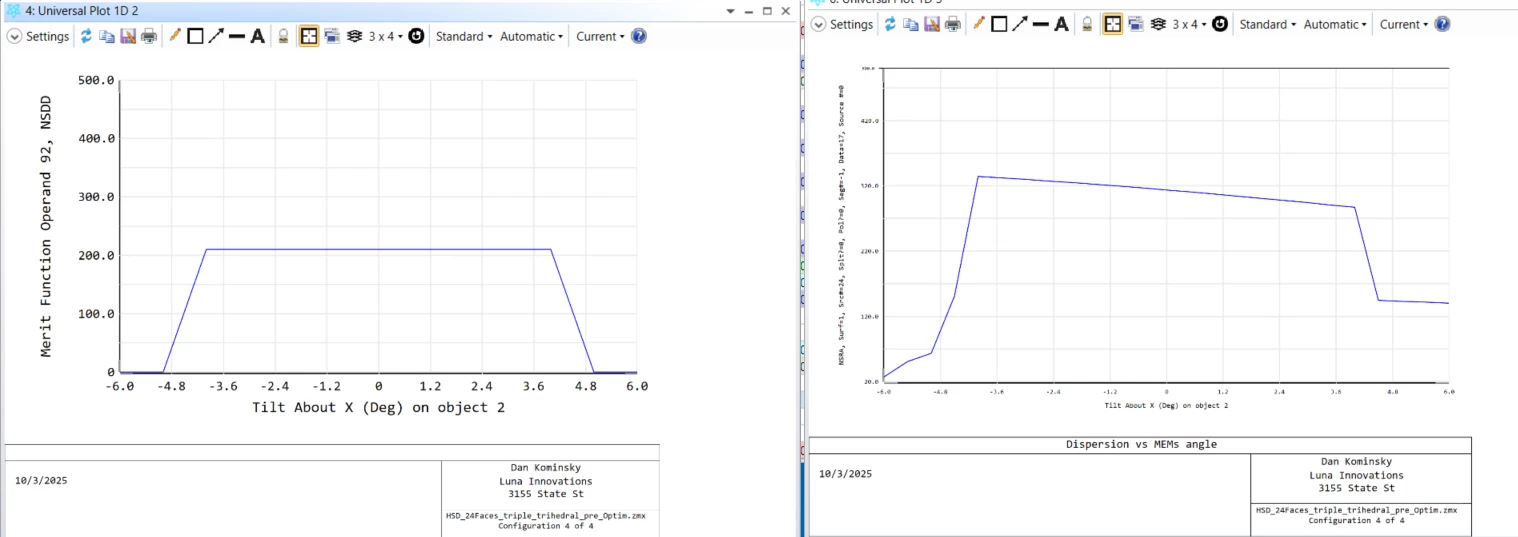This screenshot has height=537, width=1518.
Task: Select line annotation tool in left window
Action: click(x=237, y=36)
